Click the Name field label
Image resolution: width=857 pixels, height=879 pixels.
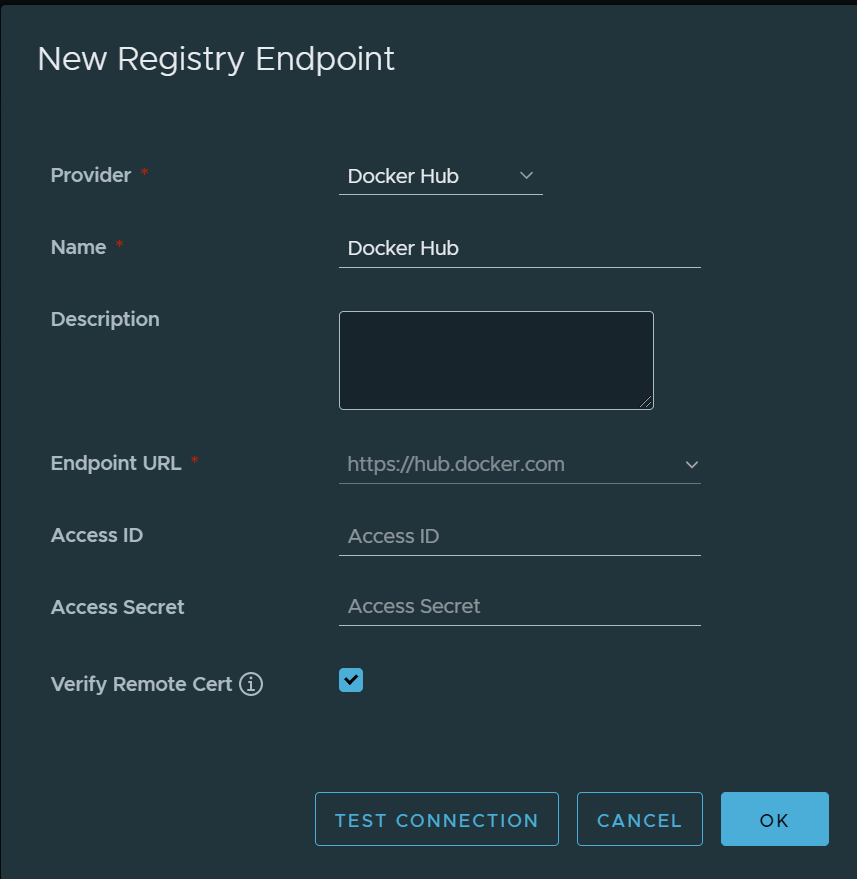(78, 247)
